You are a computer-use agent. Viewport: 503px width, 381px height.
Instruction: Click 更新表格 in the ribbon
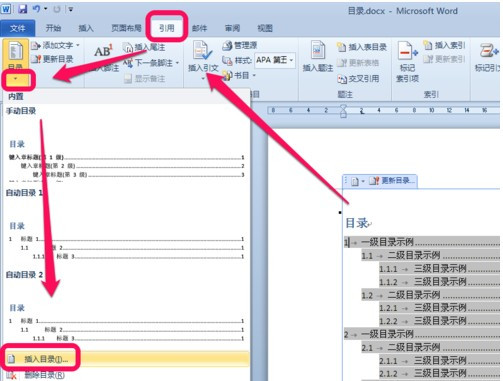(358, 63)
